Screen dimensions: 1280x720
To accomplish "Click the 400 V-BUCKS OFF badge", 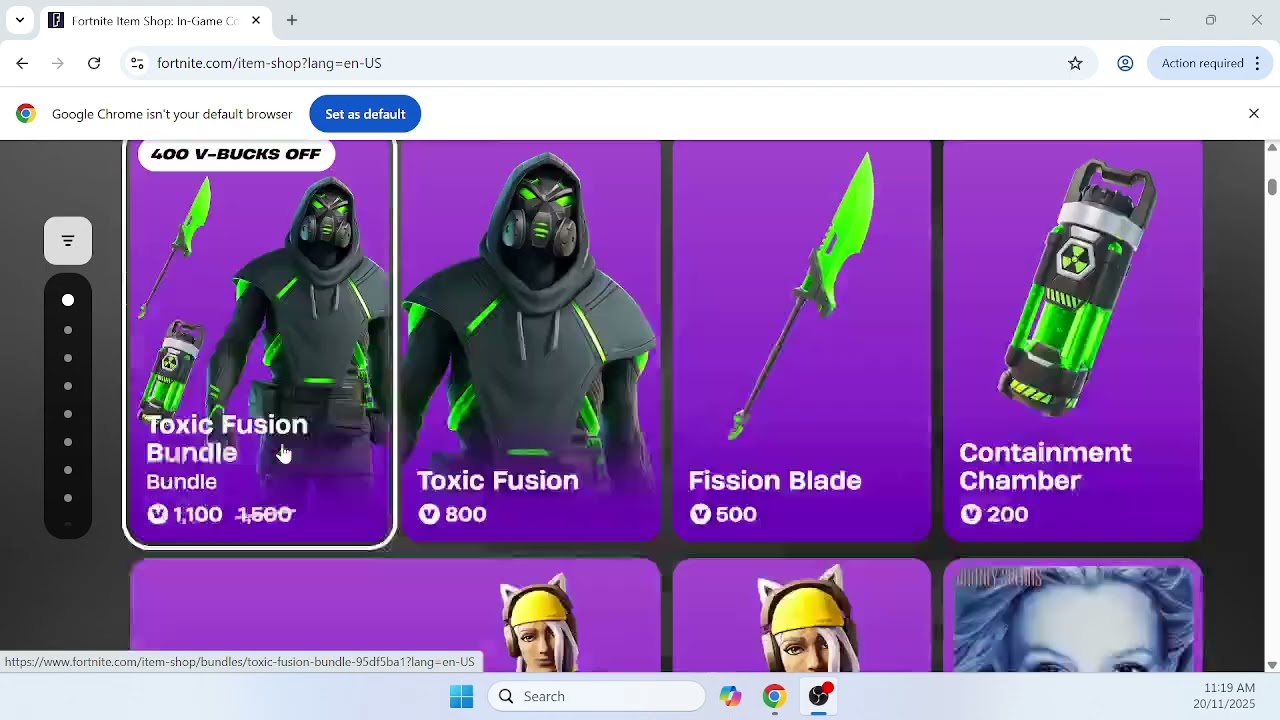I will pyautogui.click(x=236, y=154).
